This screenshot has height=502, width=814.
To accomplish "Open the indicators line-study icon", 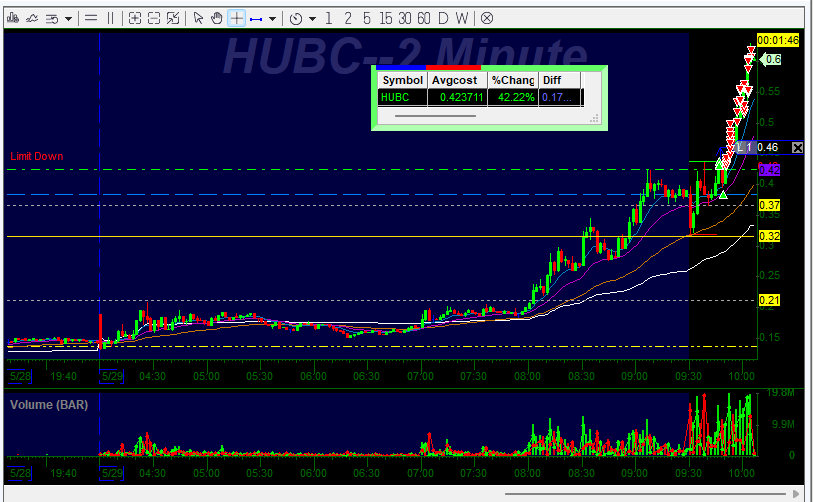I will coord(32,19).
